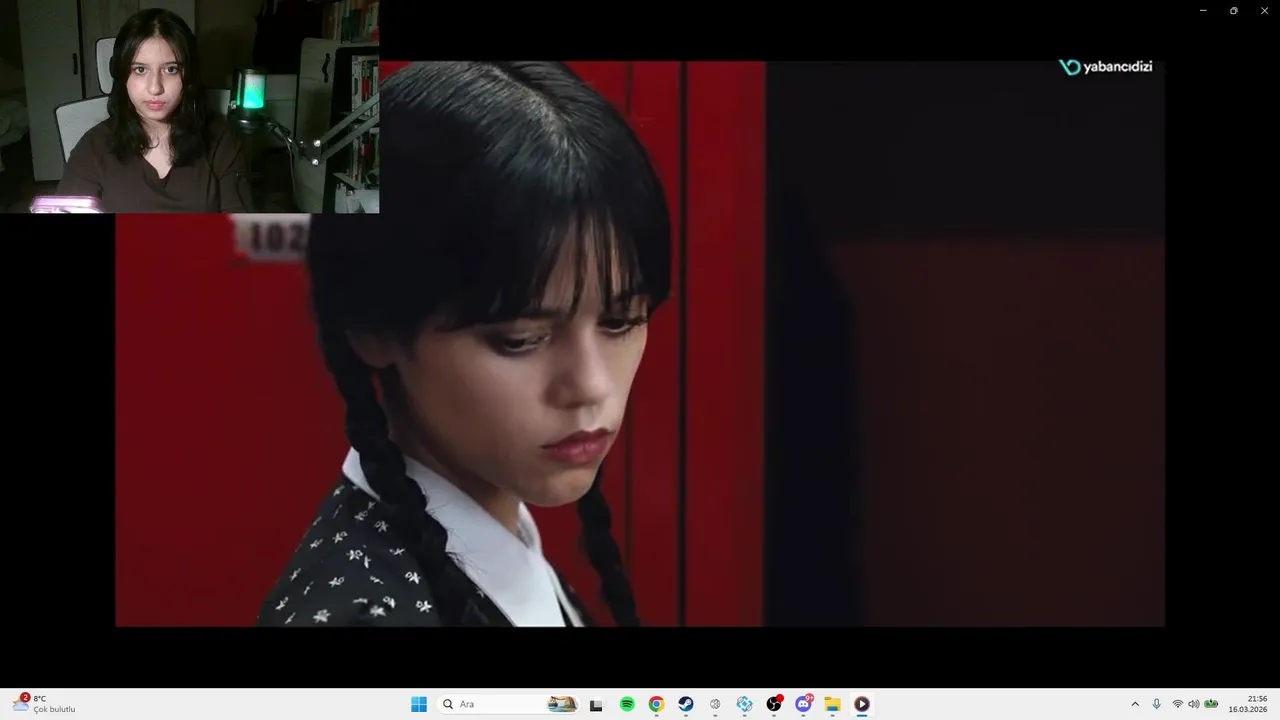Screen dimensions: 1280x720
Task: Open the 8°C Çok bulutlu weather widget
Action: [x=45, y=704]
